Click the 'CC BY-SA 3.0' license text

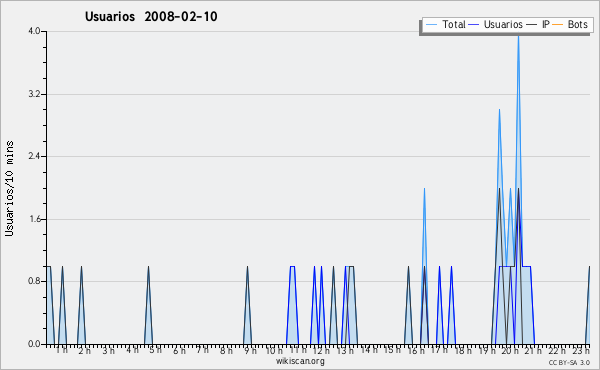pos(569,362)
